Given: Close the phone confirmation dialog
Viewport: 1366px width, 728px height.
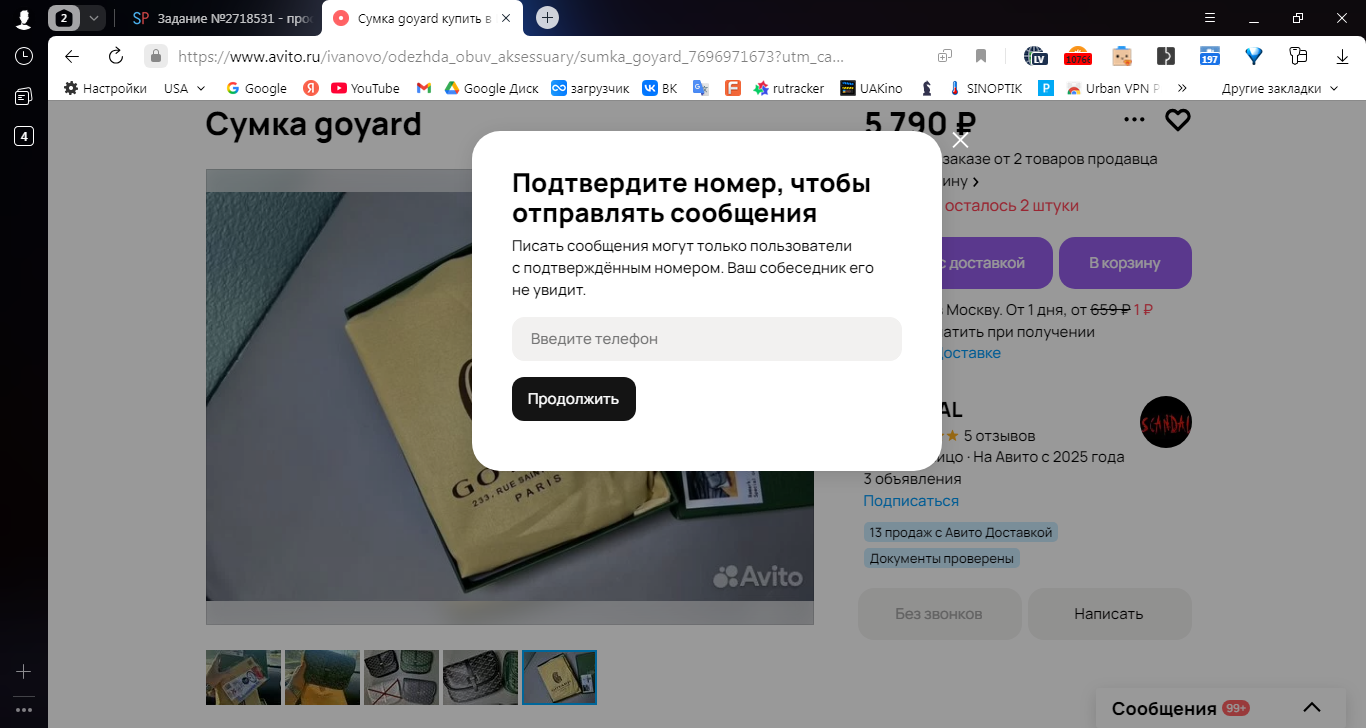Looking at the screenshot, I should (961, 140).
